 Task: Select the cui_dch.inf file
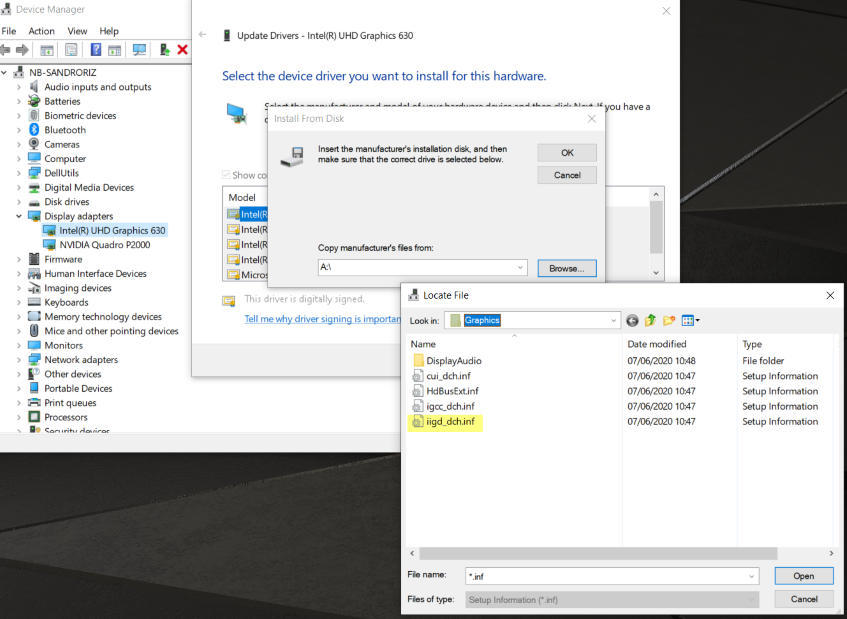point(448,376)
